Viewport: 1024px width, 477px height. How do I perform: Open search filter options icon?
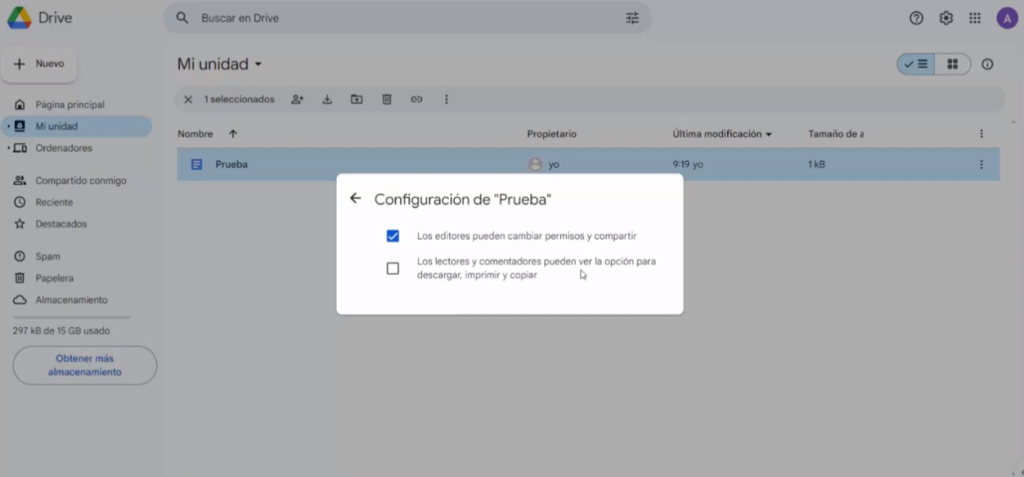tap(632, 18)
